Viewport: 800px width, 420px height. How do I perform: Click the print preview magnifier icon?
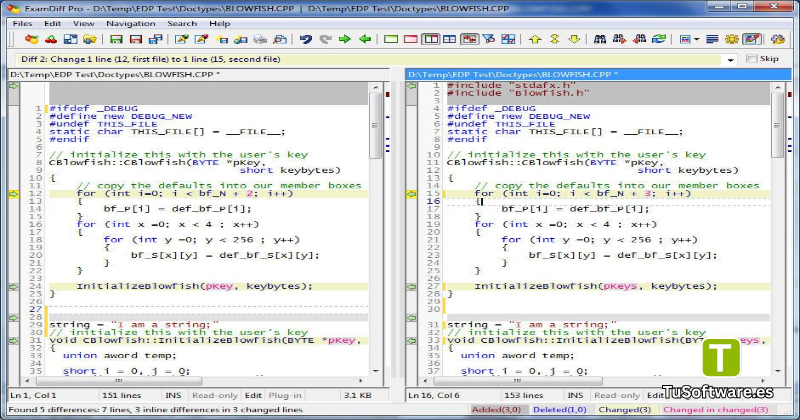click(280, 39)
